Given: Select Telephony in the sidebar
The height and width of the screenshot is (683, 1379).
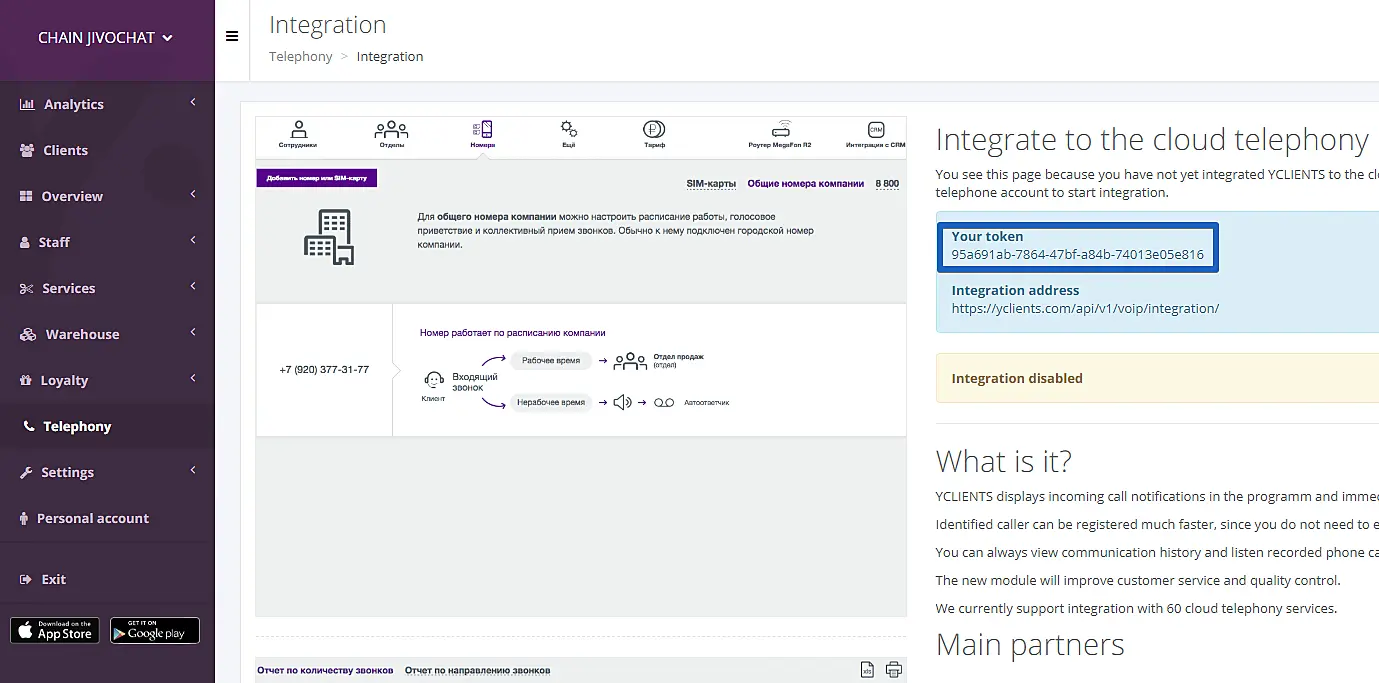Looking at the screenshot, I should (77, 426).
